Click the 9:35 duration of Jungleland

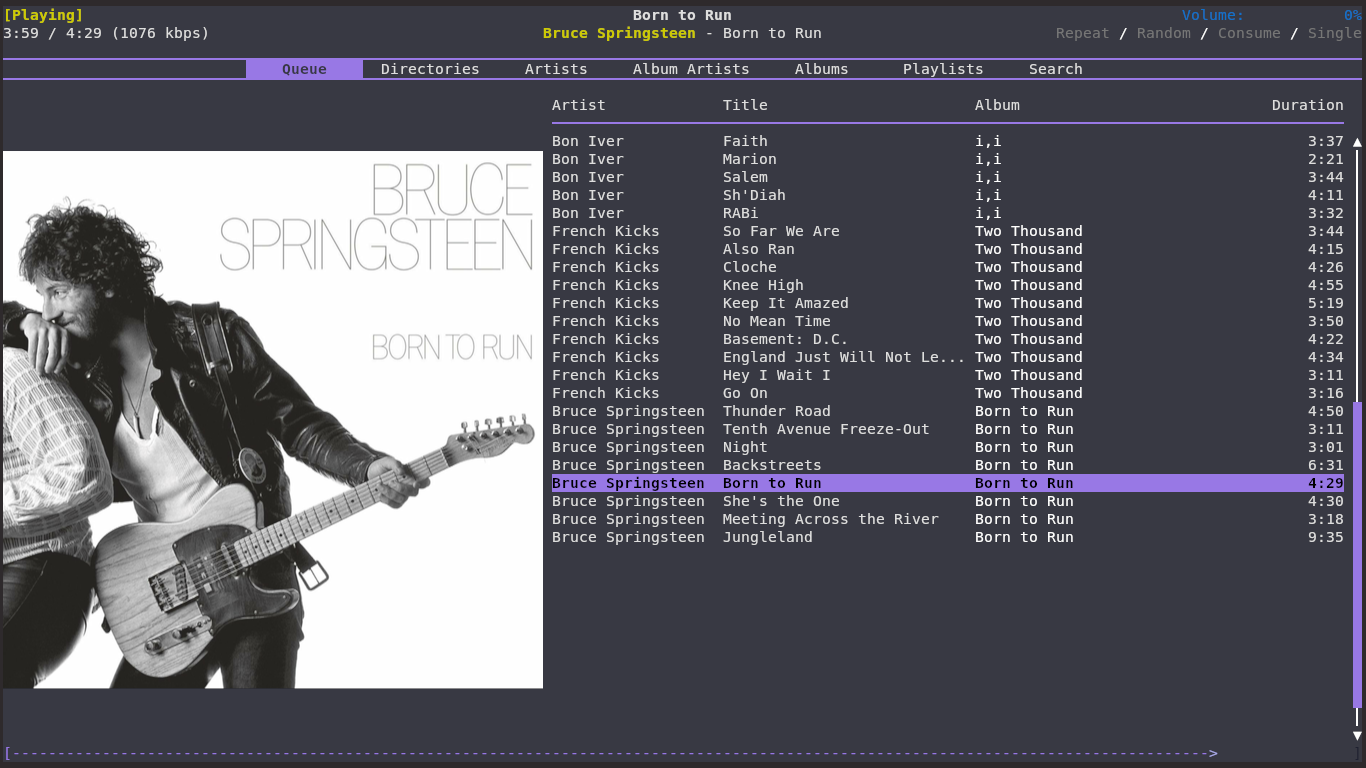tap(1326, 537)
